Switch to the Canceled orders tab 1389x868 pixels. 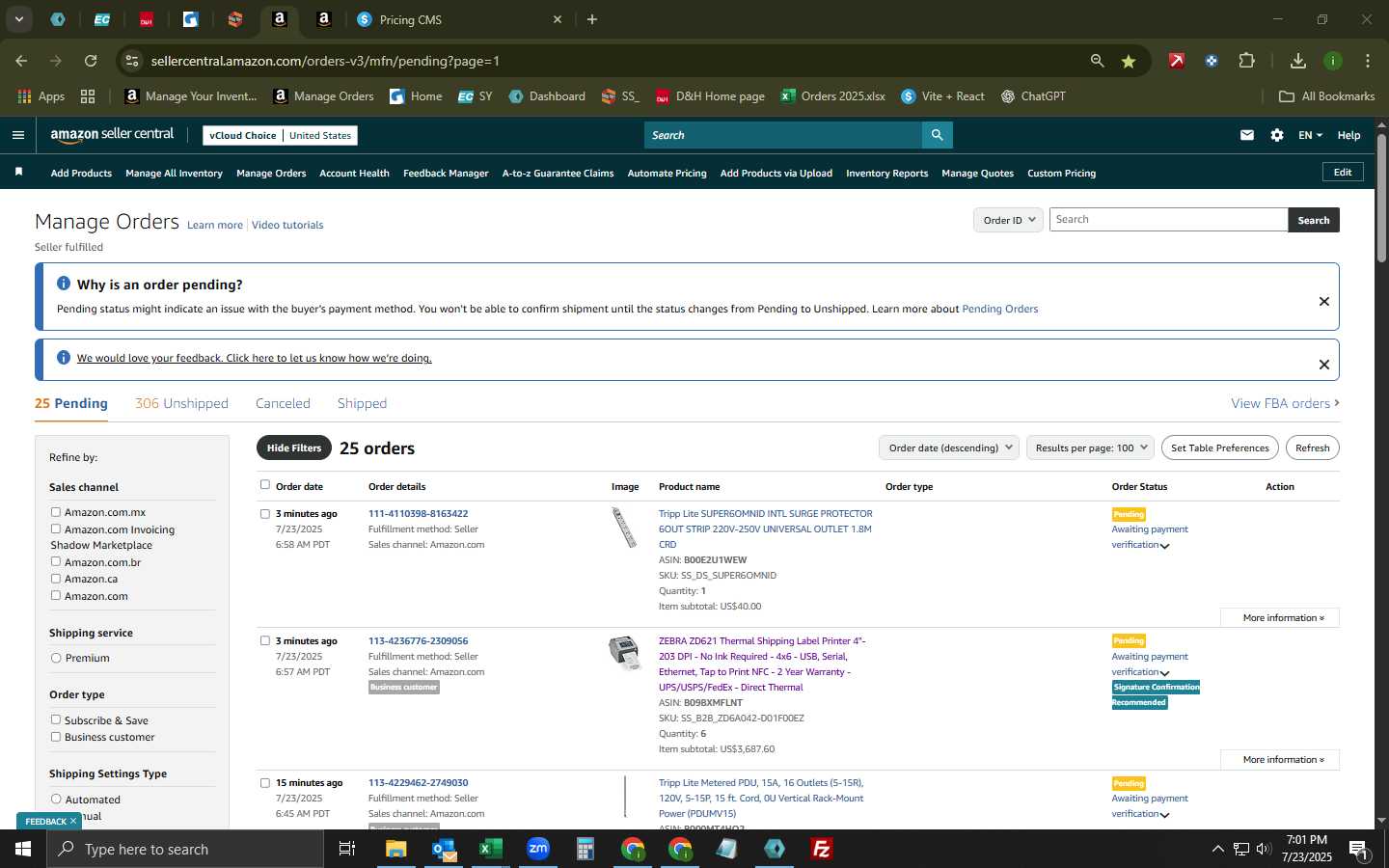point(283,403)
